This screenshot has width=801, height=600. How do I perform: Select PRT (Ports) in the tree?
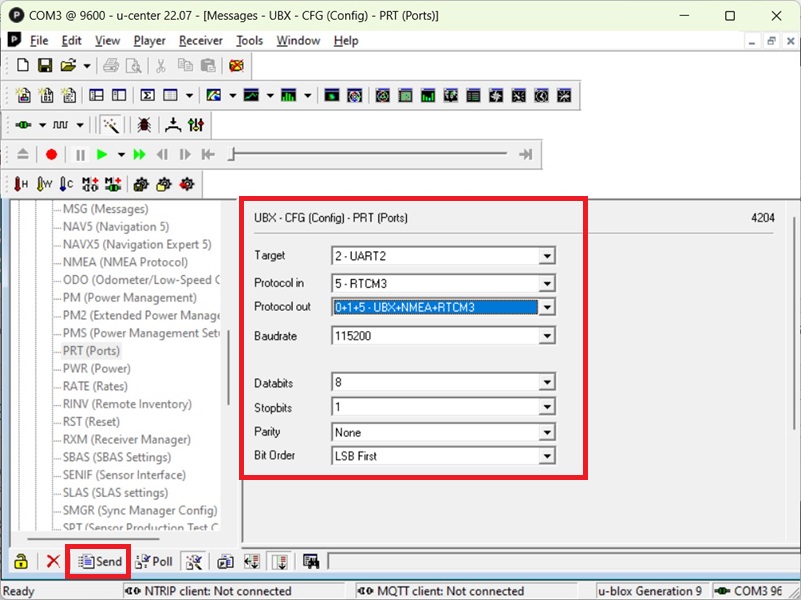(x=91, y=351)
